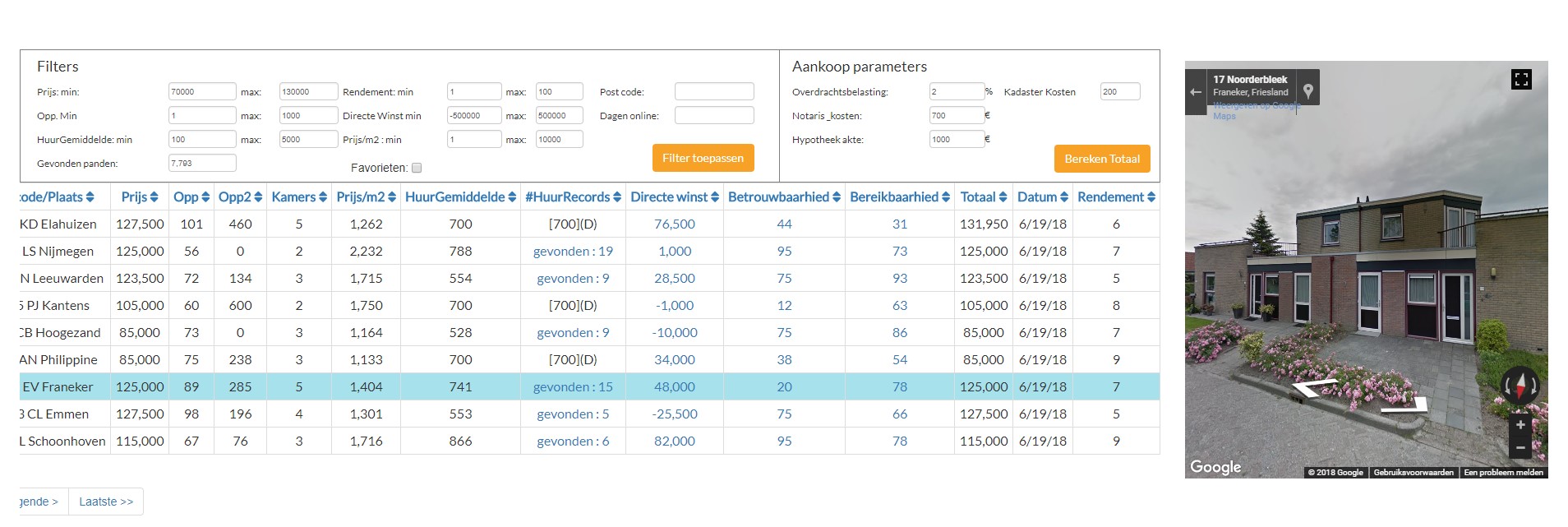Sort by the Directe winst column
Viewport: 1568px width, 527px height.
[674, 197]
